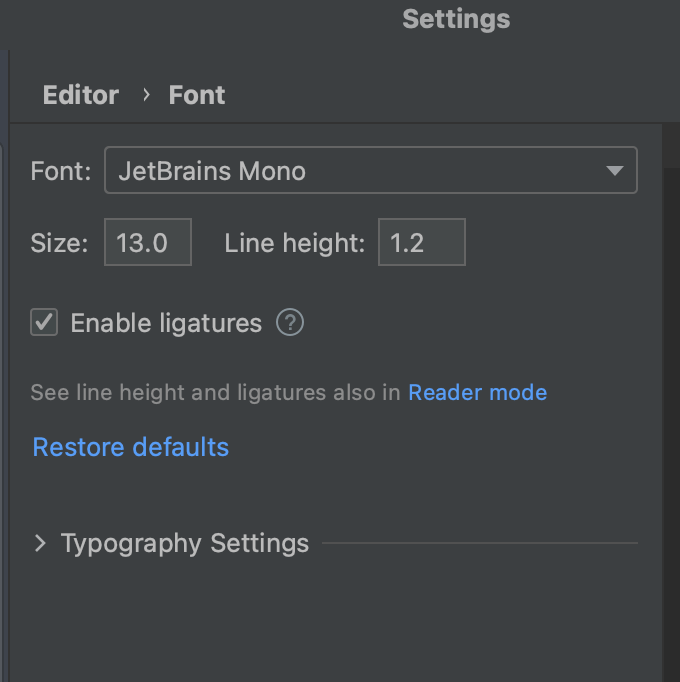Select Font in the breadcrumb
Image resolution: width=680 pixels, height=682 pixels.
197,95
